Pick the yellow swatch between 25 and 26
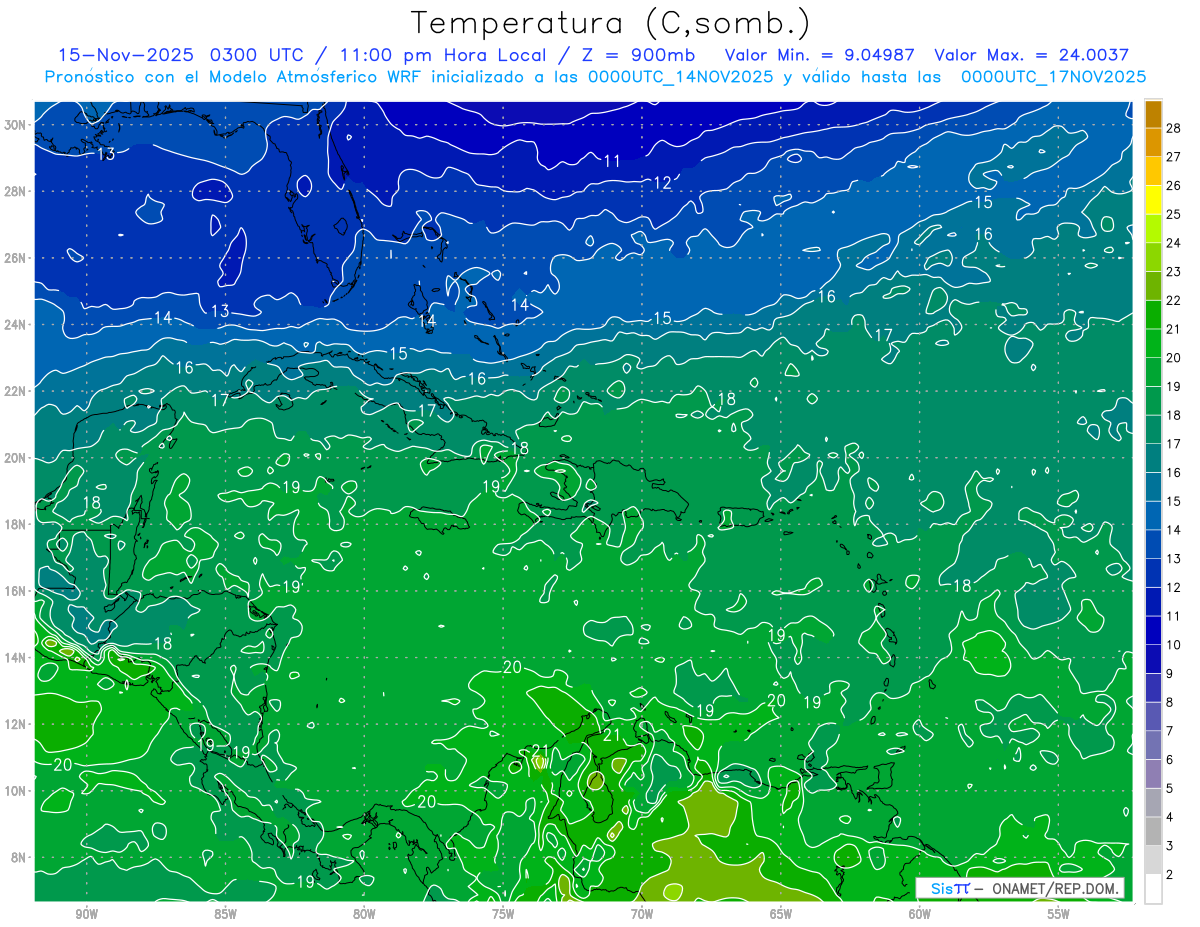1200x927 pixels. click(1153, 199)
